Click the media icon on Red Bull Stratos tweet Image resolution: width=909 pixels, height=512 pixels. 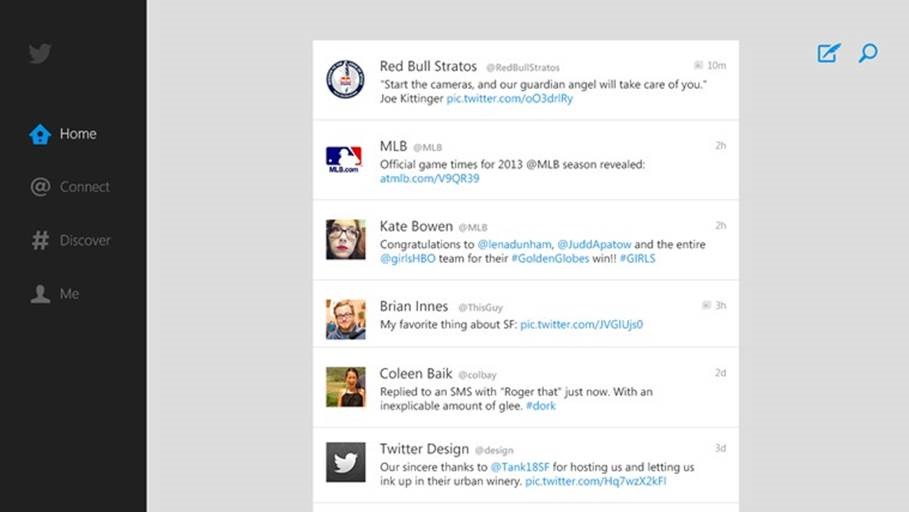699,65
